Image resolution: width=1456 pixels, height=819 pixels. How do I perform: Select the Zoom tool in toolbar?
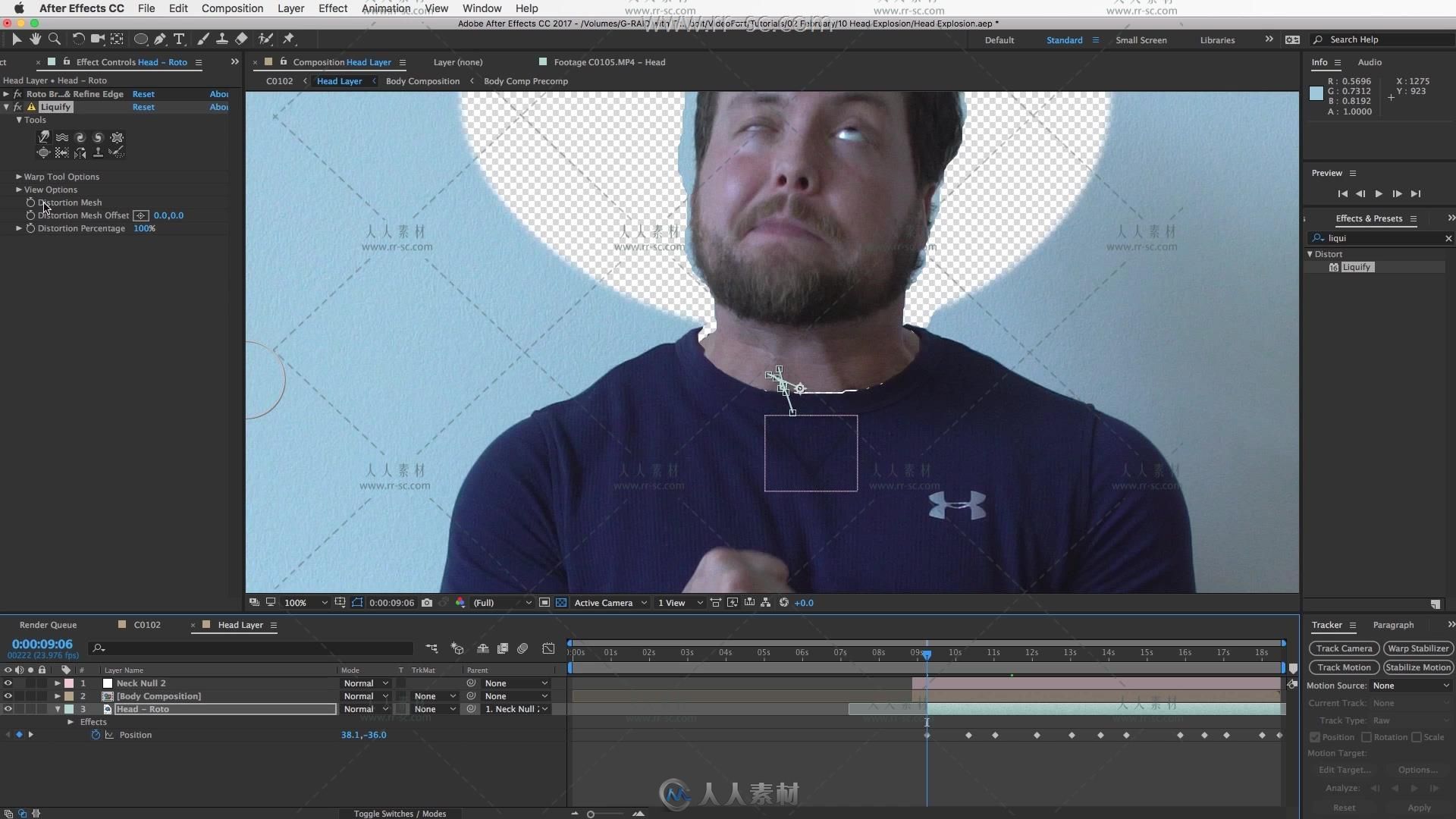pyautogui.click(x=54, y=39)
